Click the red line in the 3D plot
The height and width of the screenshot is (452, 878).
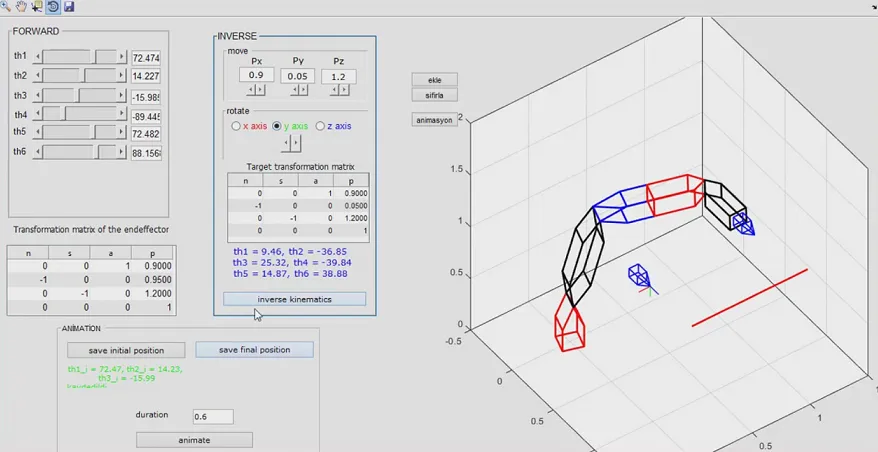pos(750,297)
